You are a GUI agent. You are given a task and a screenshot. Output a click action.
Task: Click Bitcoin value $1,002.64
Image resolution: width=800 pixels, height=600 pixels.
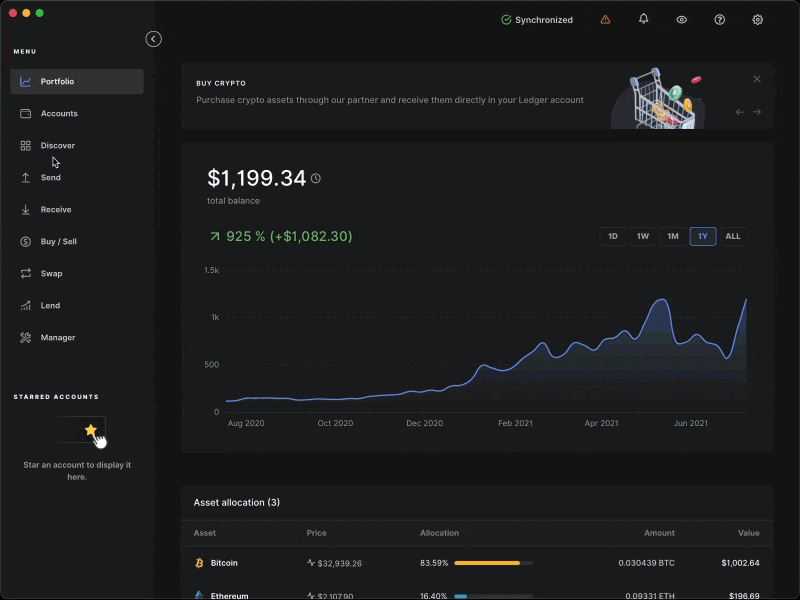pos(740,563)
